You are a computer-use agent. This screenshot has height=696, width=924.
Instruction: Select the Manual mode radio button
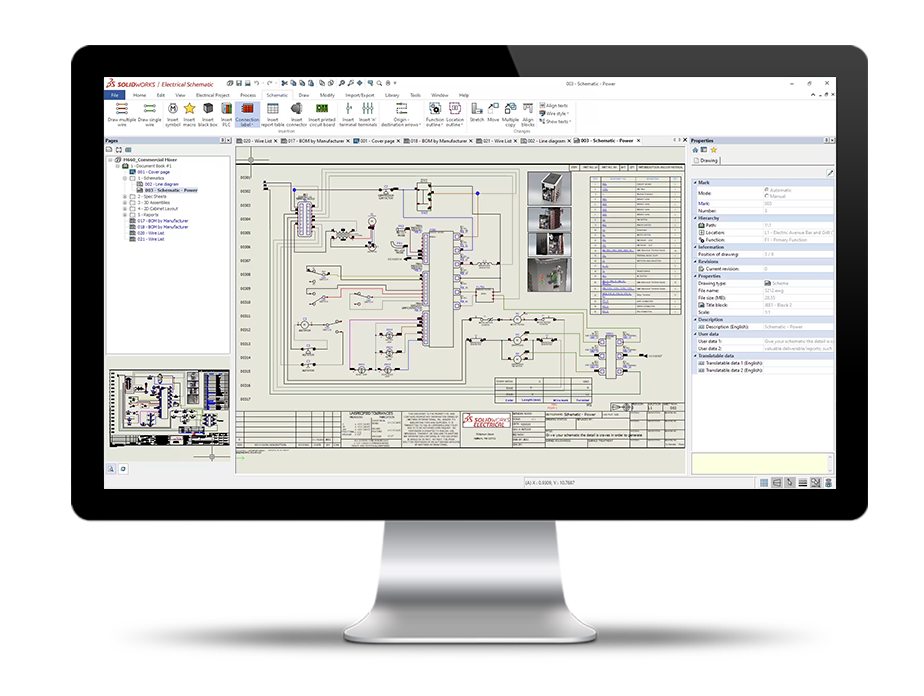767,196
